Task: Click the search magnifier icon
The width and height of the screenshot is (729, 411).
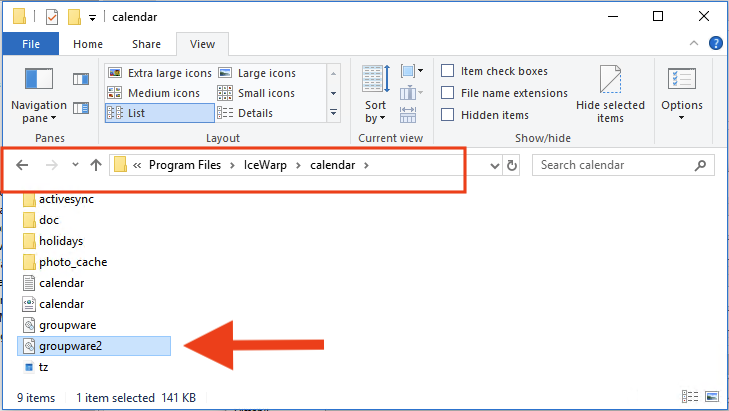Action: click(700, 165)
